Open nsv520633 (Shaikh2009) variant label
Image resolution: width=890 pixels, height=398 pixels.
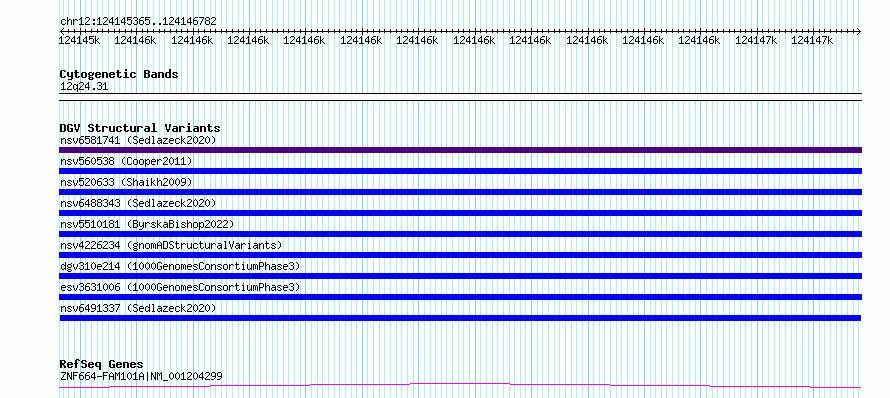[126, 182]
